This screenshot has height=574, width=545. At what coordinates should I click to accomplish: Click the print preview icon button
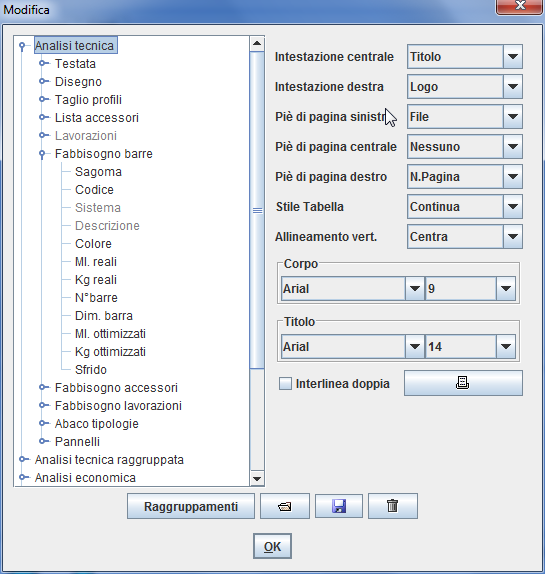coord(463,383)
